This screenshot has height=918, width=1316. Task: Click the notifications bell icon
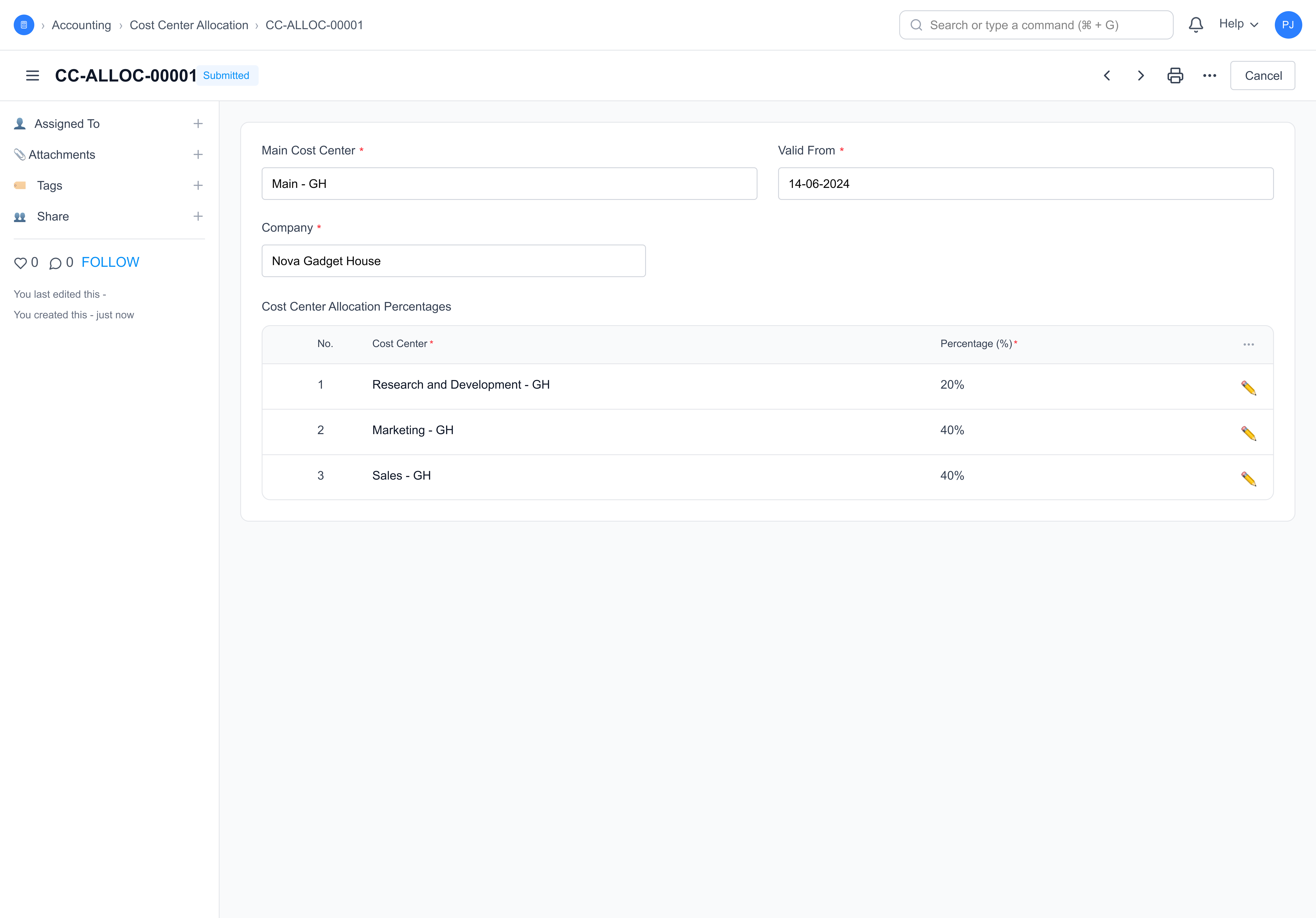(1196, 25)
